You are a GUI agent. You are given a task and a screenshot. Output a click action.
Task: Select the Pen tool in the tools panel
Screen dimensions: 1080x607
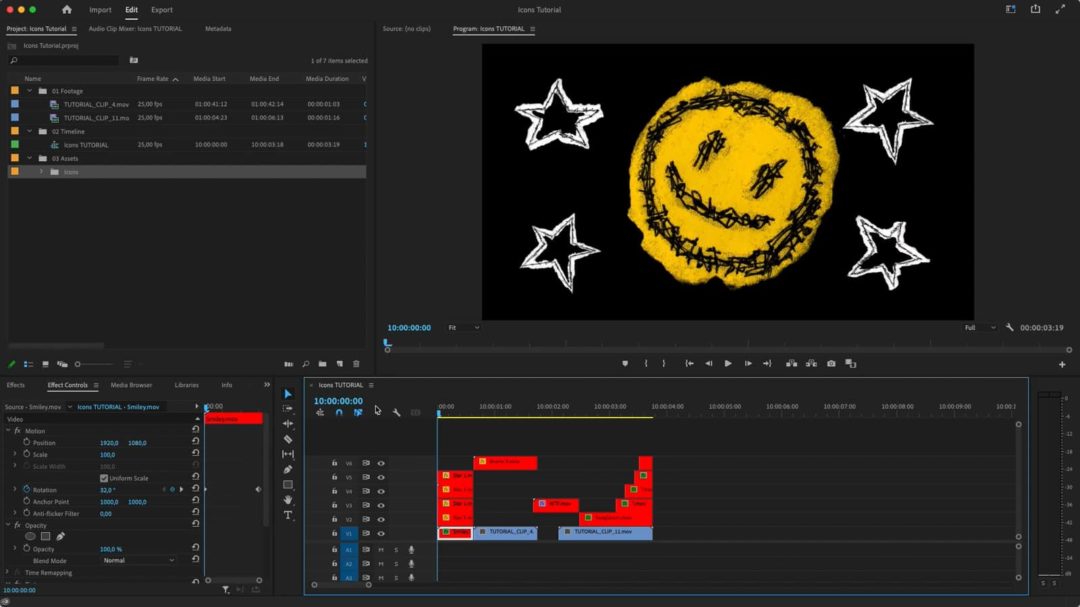click(x=288, y=469)
